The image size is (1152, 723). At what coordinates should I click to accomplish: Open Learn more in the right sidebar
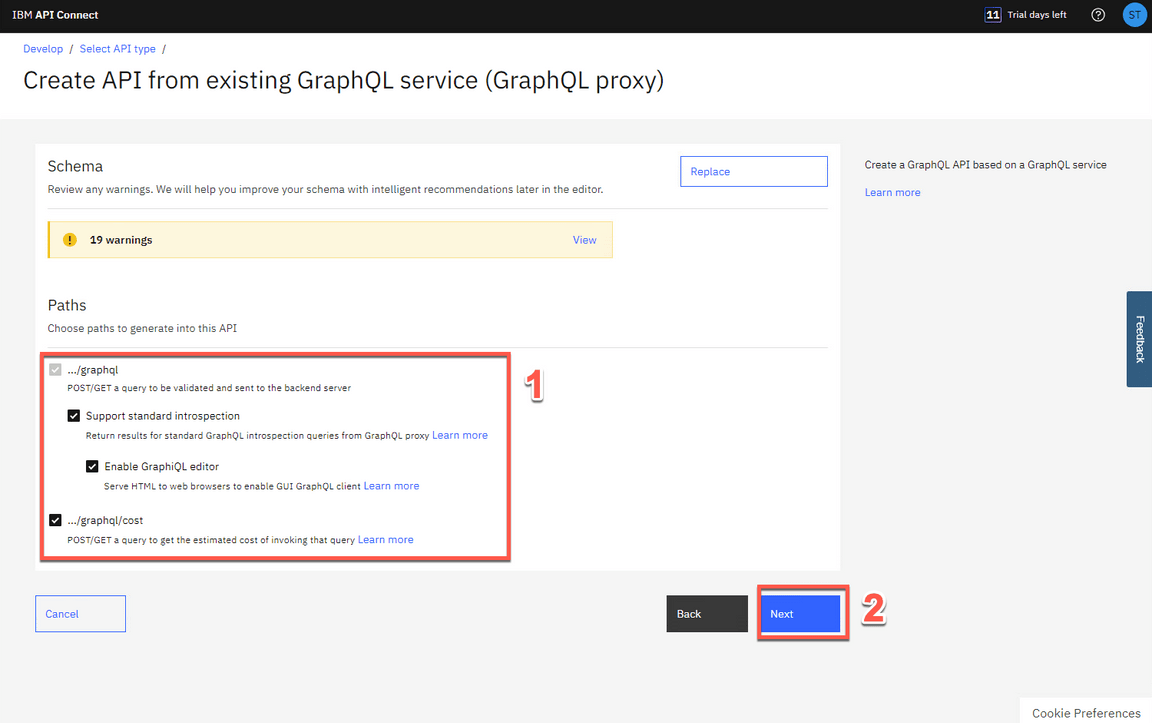coord(892,193)
